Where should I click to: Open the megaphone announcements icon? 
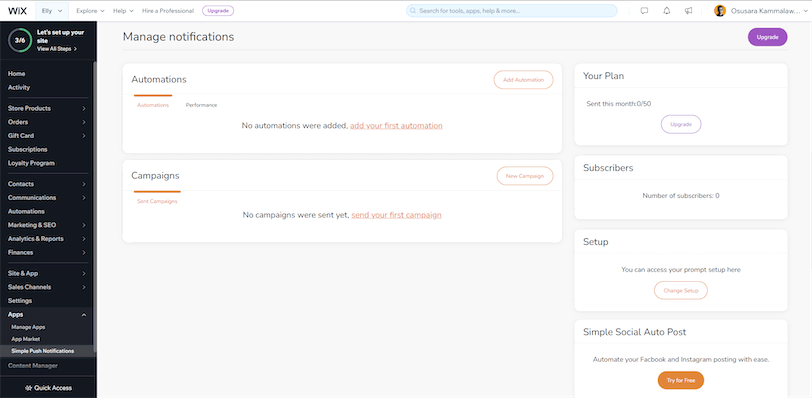(x=688, y=11)
